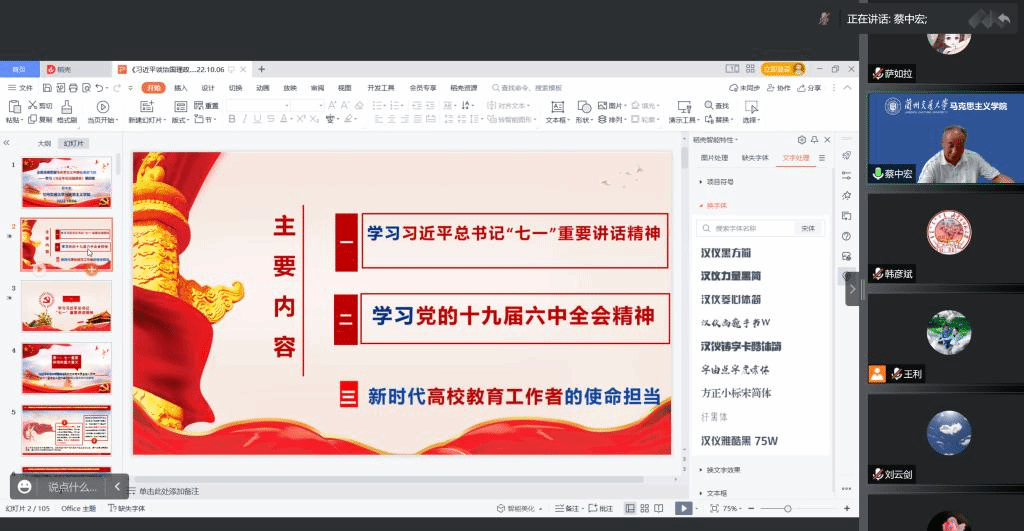1024x531 pixels.
Task: Click the New Slide (新建幻灯片) icon
Action: [143, 110]
